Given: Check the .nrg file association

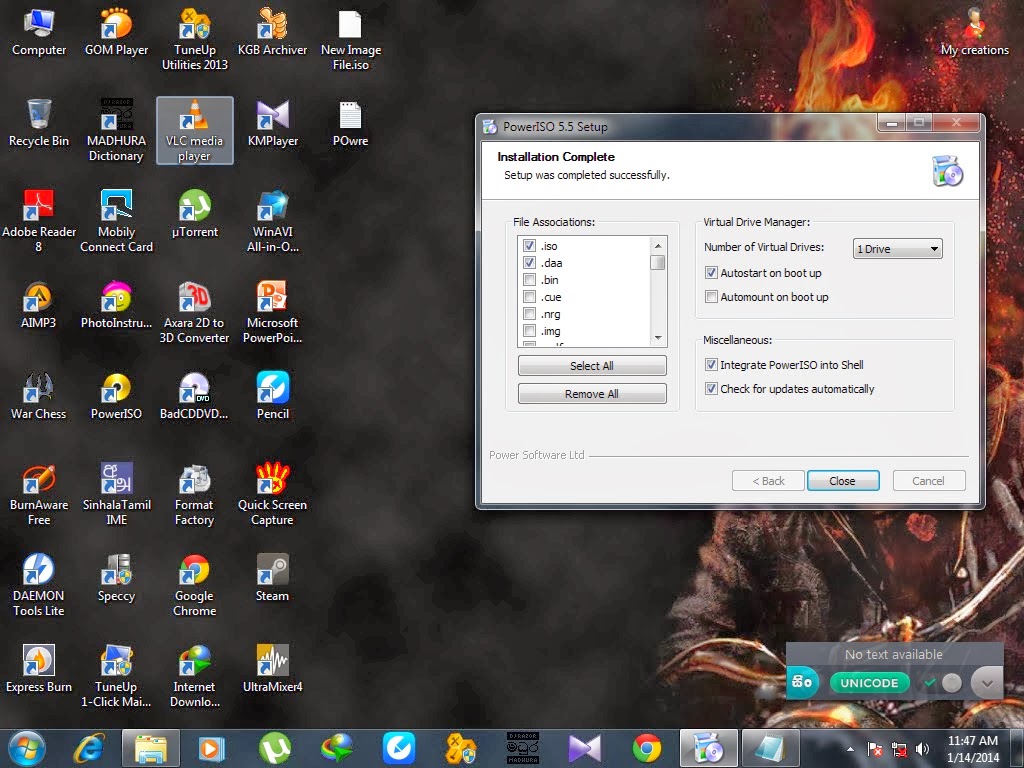Looking at the screenshot, I should click(530, 313).
